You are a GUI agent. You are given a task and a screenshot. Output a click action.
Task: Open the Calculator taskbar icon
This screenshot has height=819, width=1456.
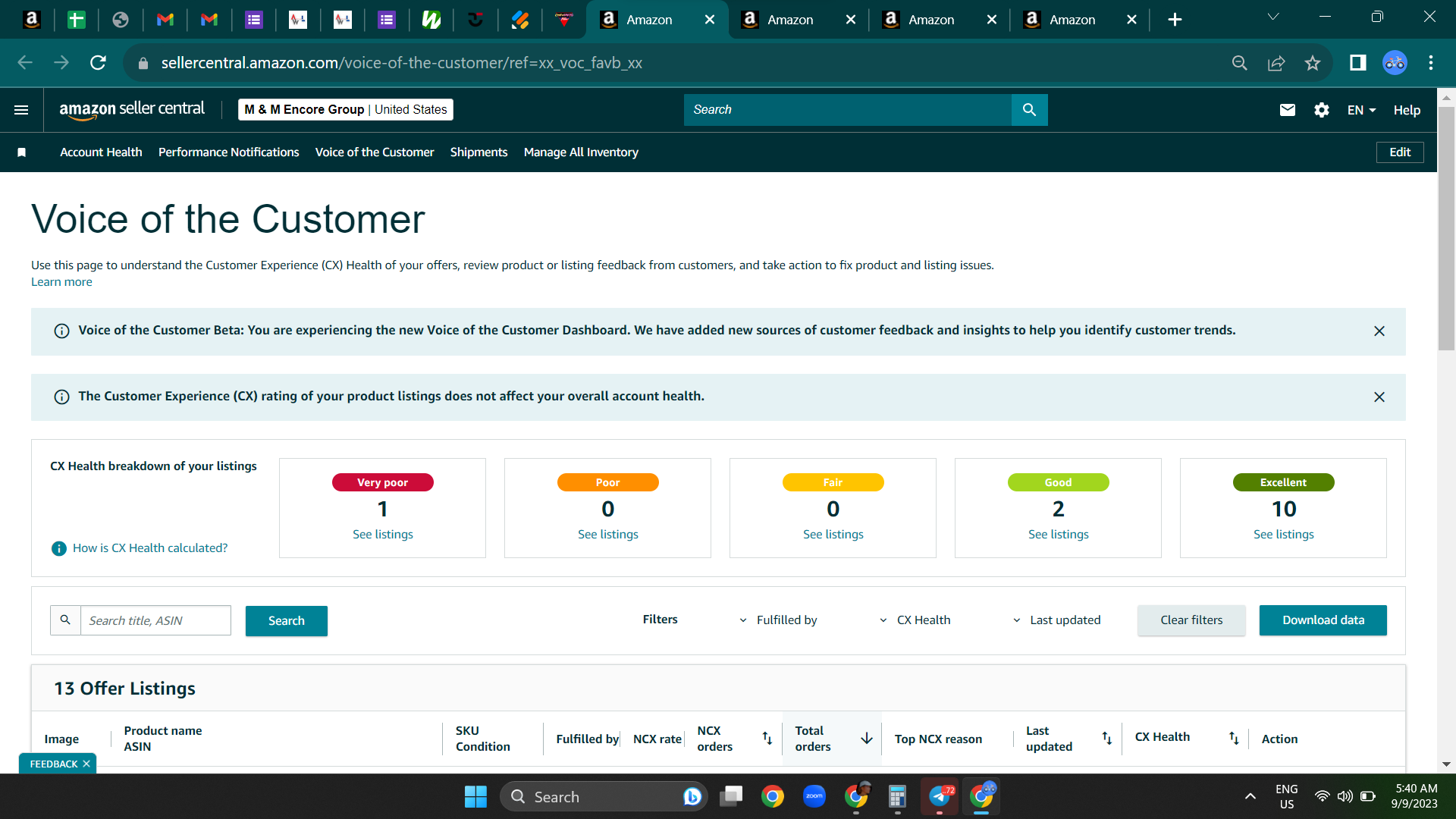898,797
